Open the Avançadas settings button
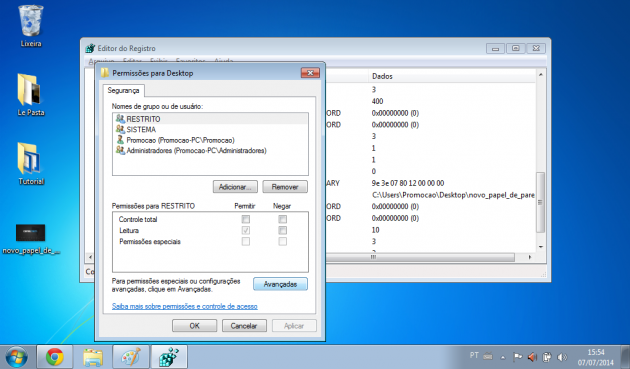This screenshot has width=630, height=369. coord(280,284)
